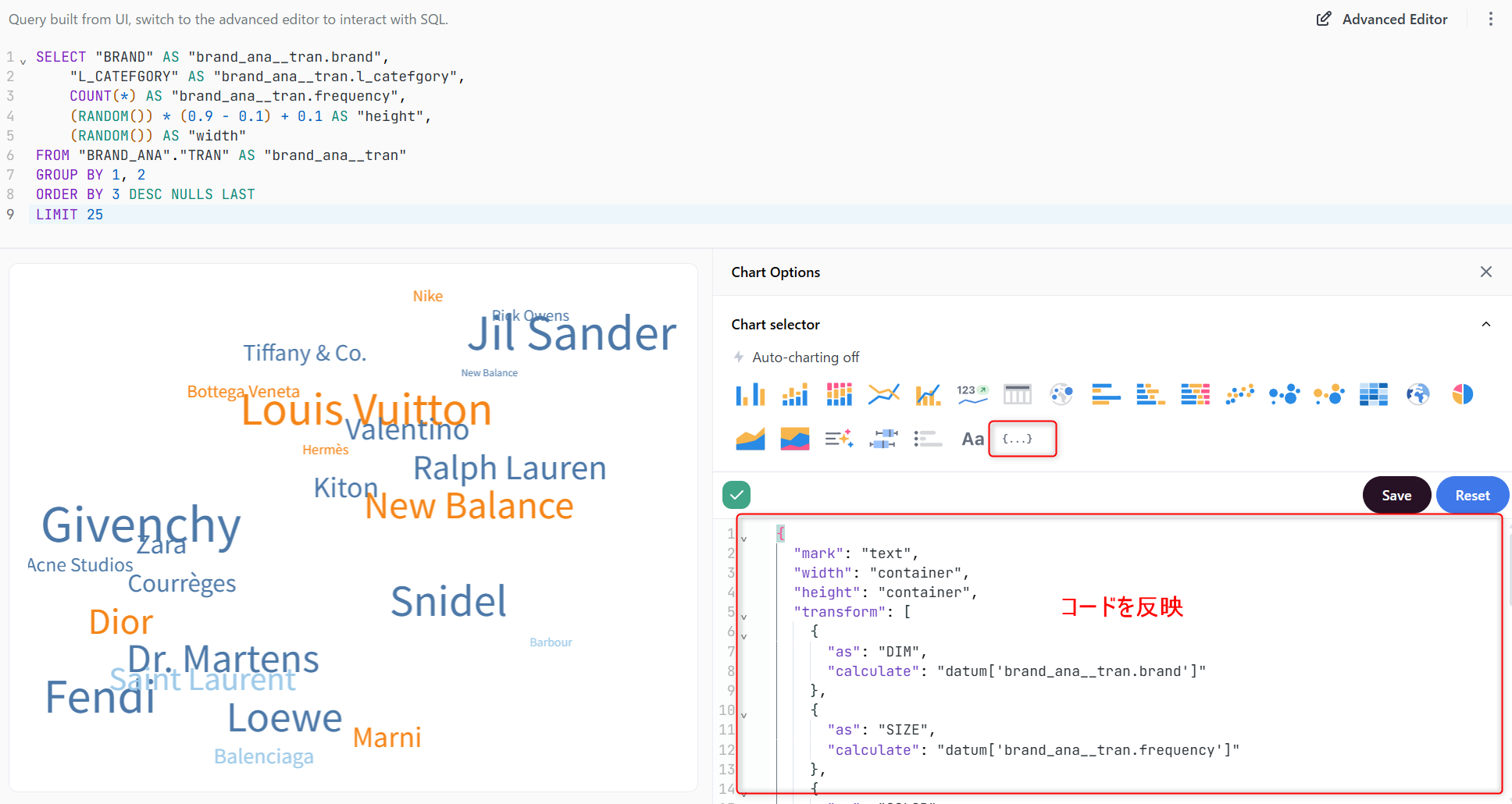Image resolution: width=1512 pixels, height=804 pixels.
Task: Fold the DIM object at JSON line 6
Action: 744,636
